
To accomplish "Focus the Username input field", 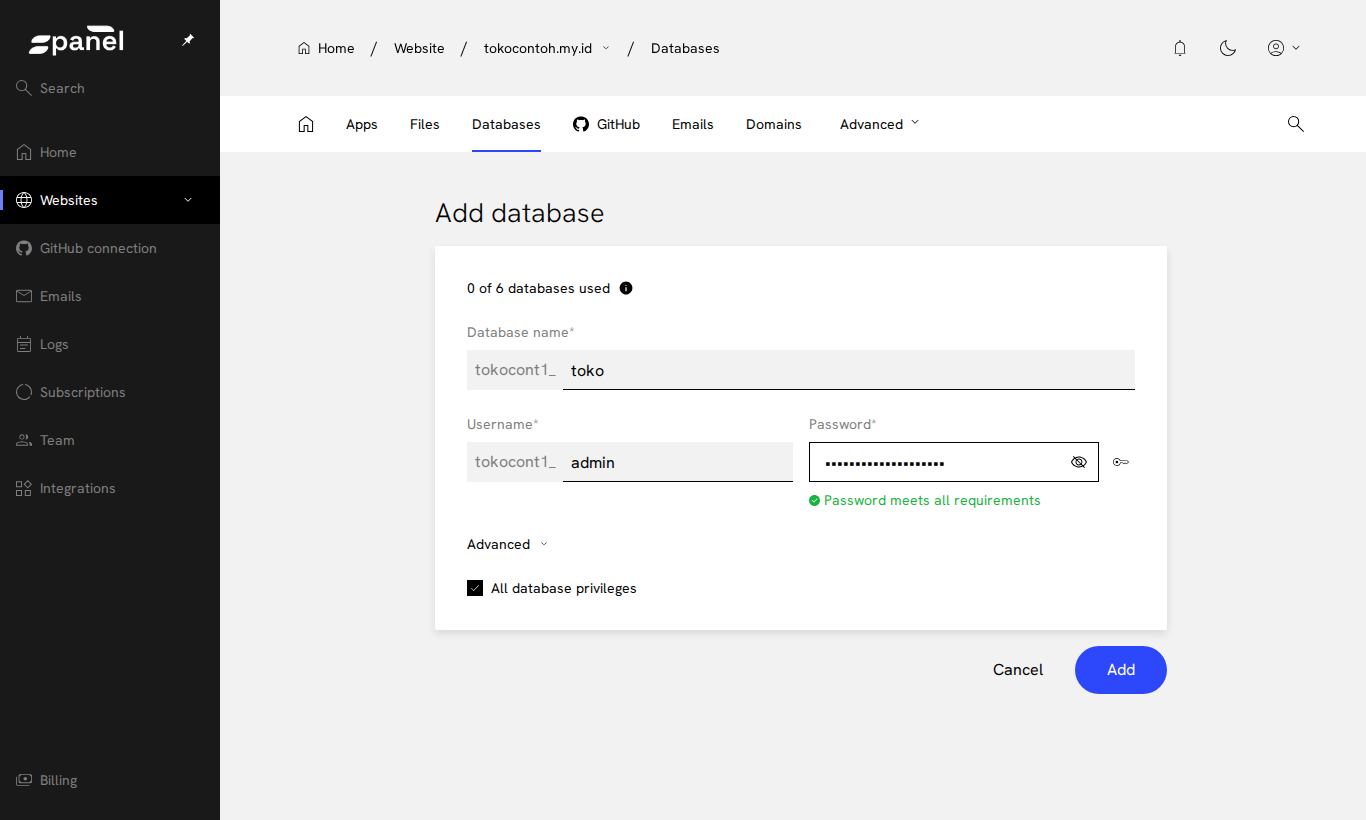I will [678, 462].
